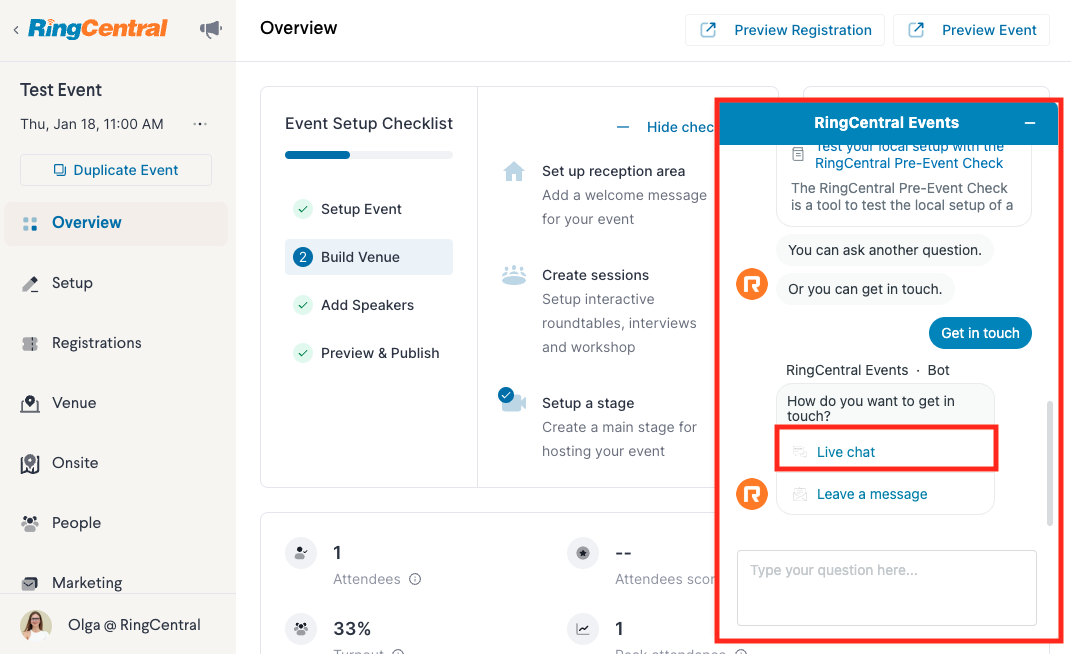Open the megaphone announcements icon

pyautogui.click(x=210, y=29)
